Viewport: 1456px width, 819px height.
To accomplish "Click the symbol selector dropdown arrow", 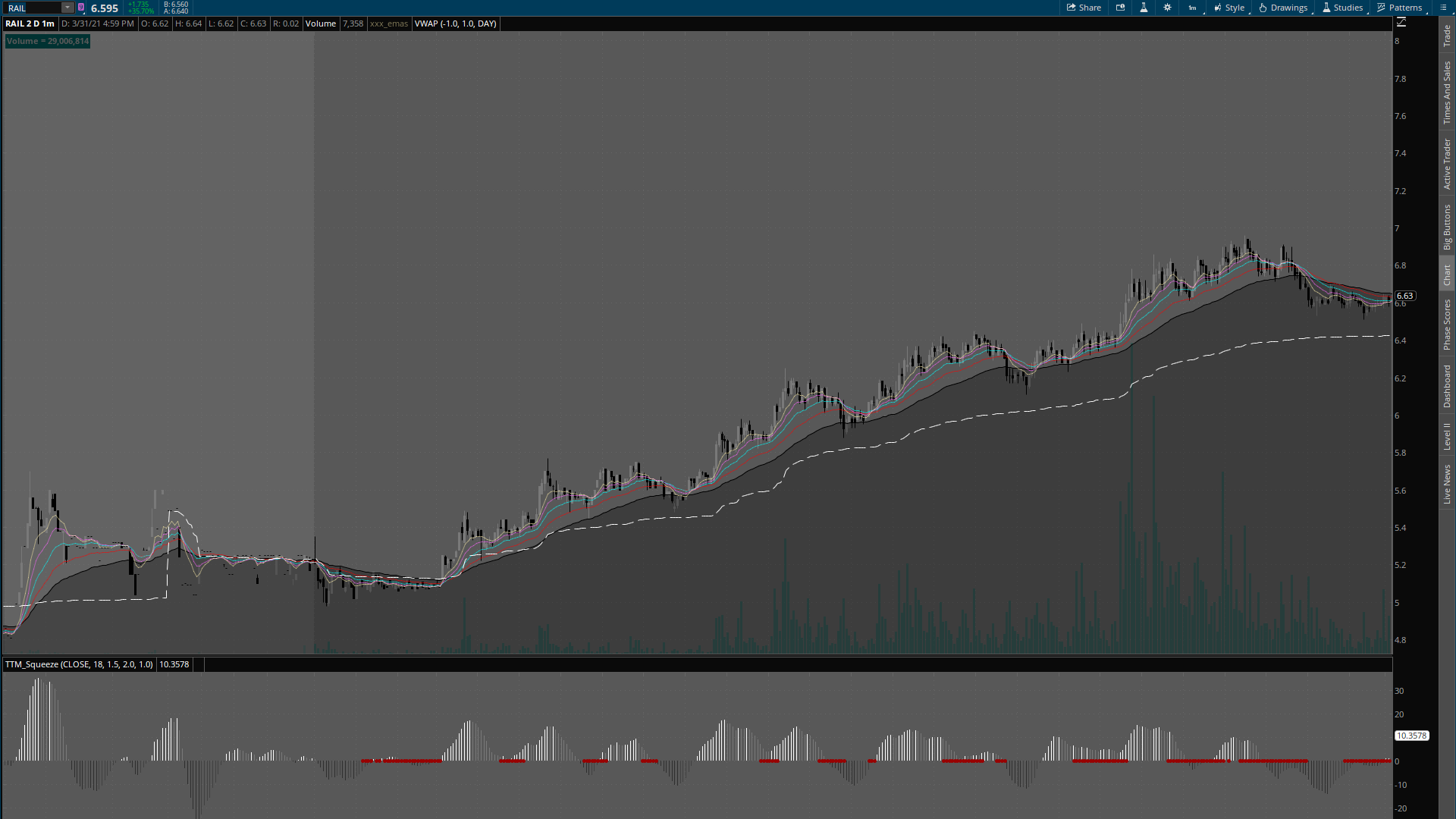I will pyautogui.click(x=67, y=8).
